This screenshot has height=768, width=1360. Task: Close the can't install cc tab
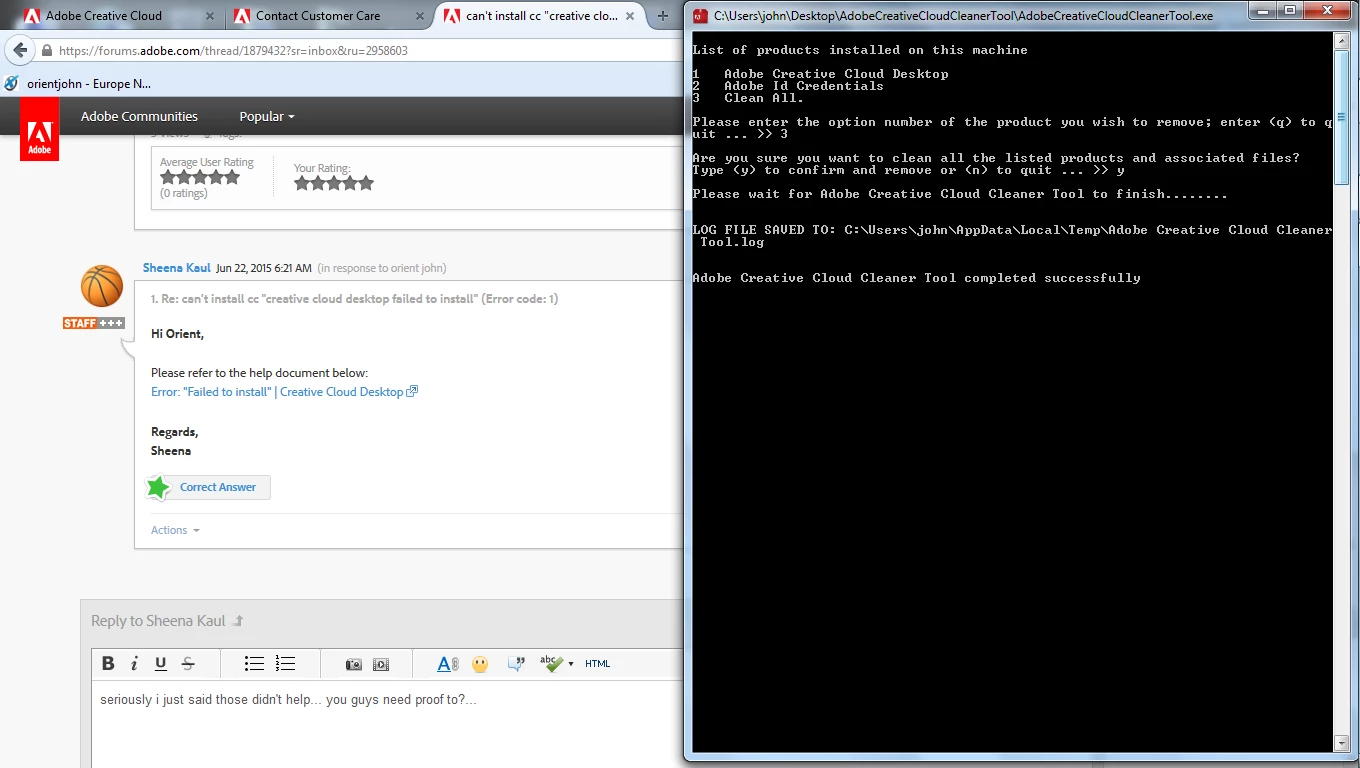coord(632,16)
